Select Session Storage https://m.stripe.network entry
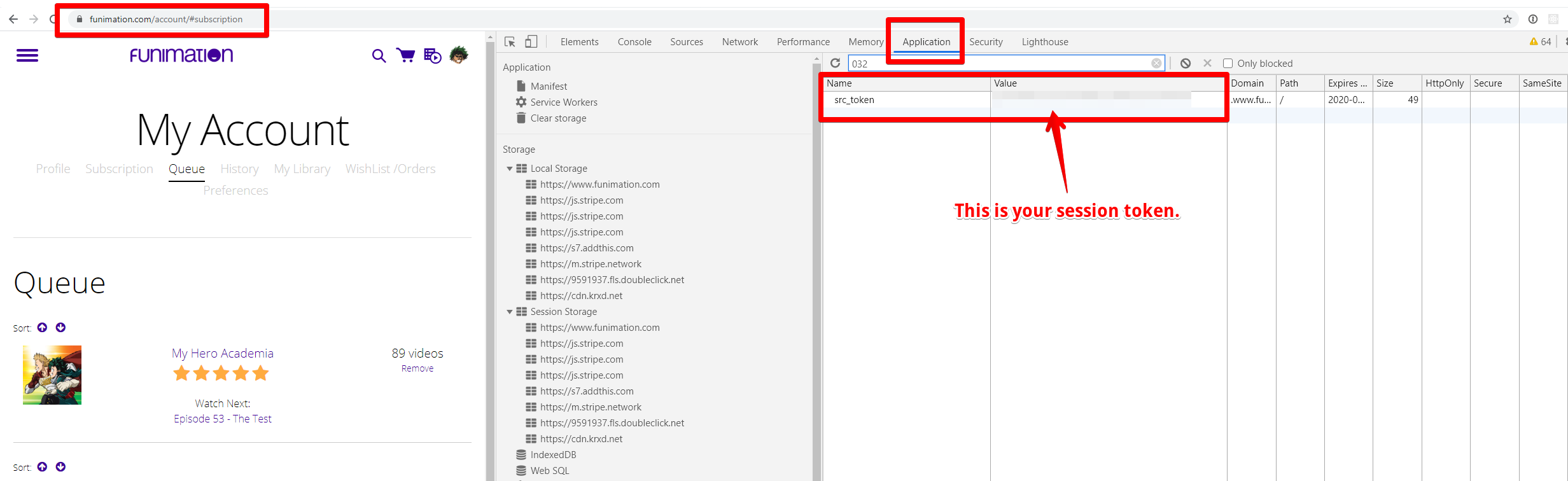This screenshot has height=481, width=1568. [584, 407]
